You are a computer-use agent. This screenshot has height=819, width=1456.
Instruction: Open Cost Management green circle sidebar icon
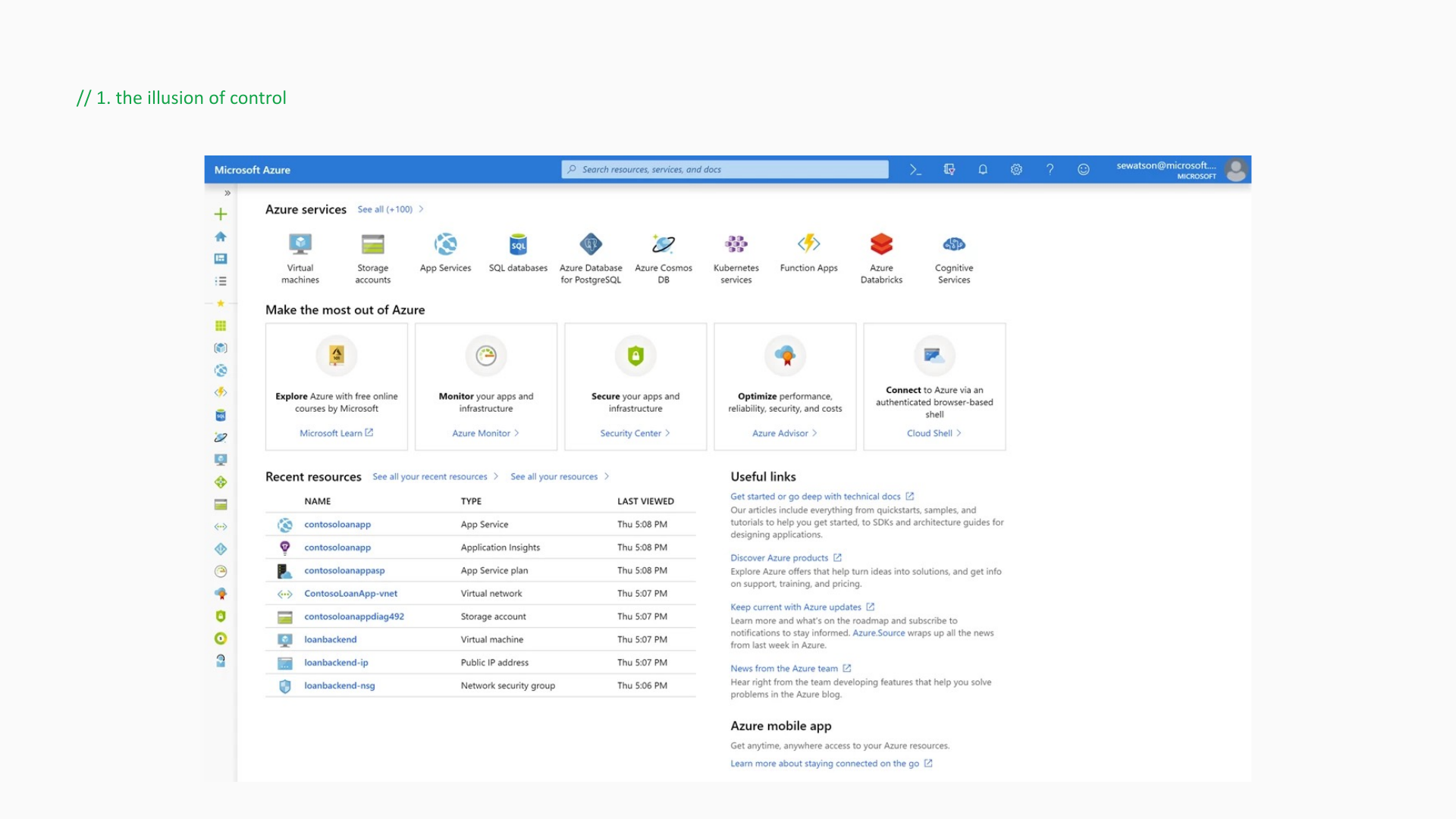pyautogui.click(x=221, y=639)
